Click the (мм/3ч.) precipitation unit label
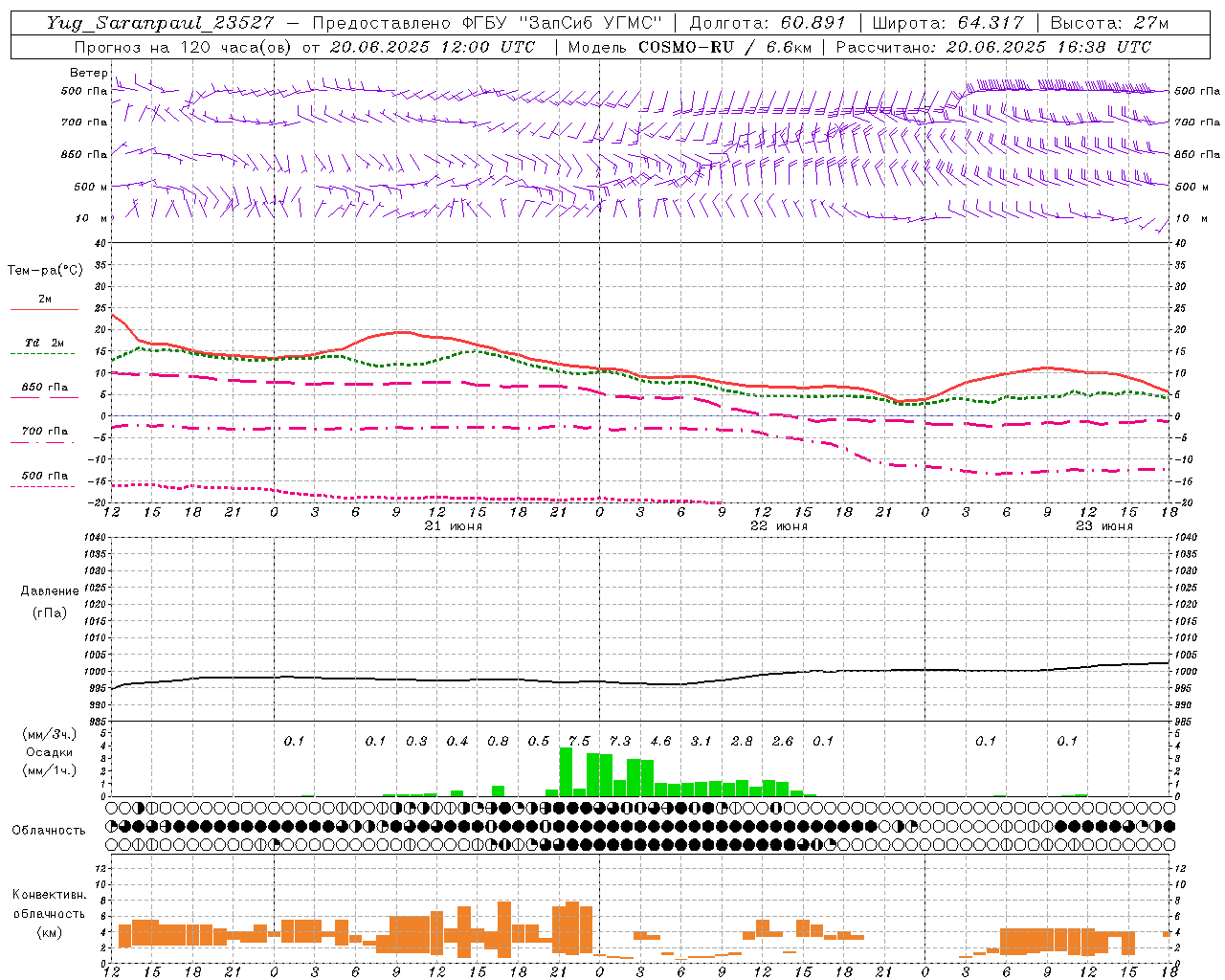Image resolution: width=1225 pixels, height=980 pixels. [50, 734]
